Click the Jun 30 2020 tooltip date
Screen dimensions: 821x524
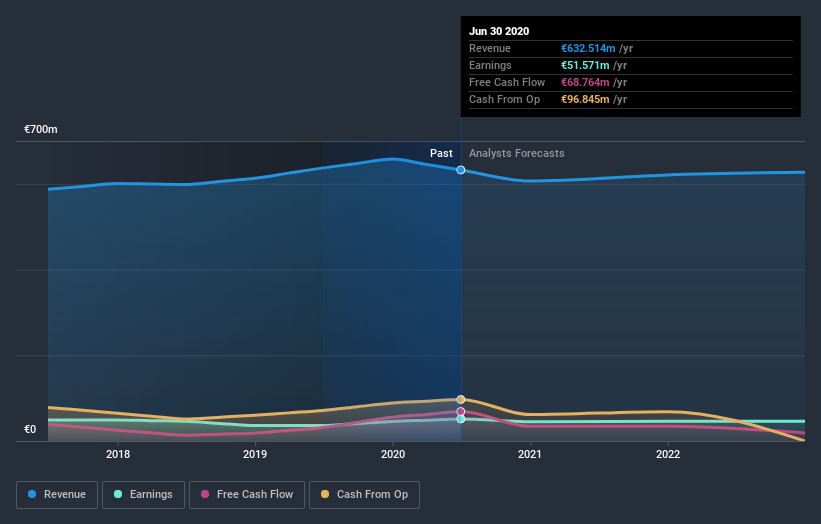click(x=499, y=31)
